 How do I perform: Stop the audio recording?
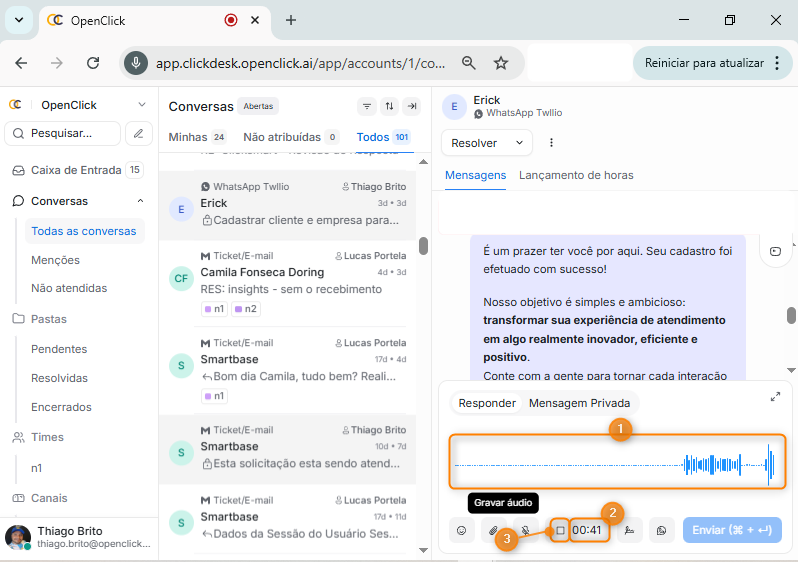click(560, 530)
